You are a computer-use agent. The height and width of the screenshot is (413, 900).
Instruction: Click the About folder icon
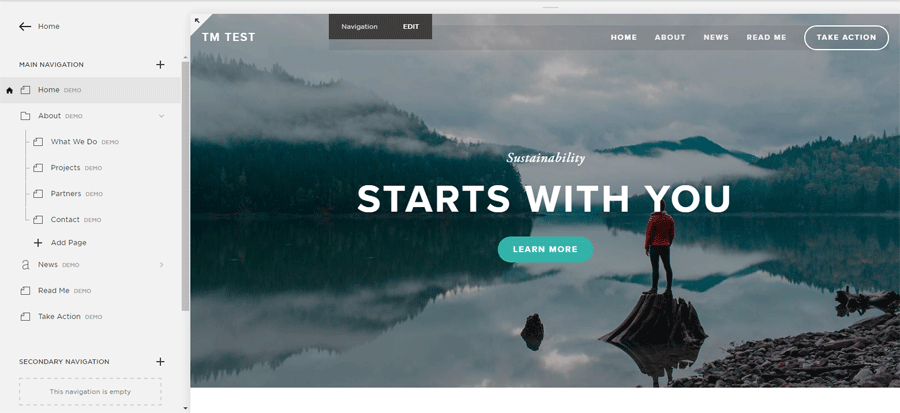tap(25, 116)
